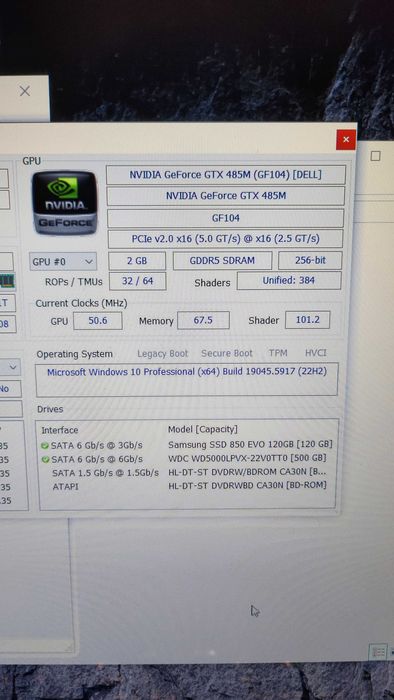Open the GPU #0 selector dropdown
The image size is (394, 700).
point(63,262)
